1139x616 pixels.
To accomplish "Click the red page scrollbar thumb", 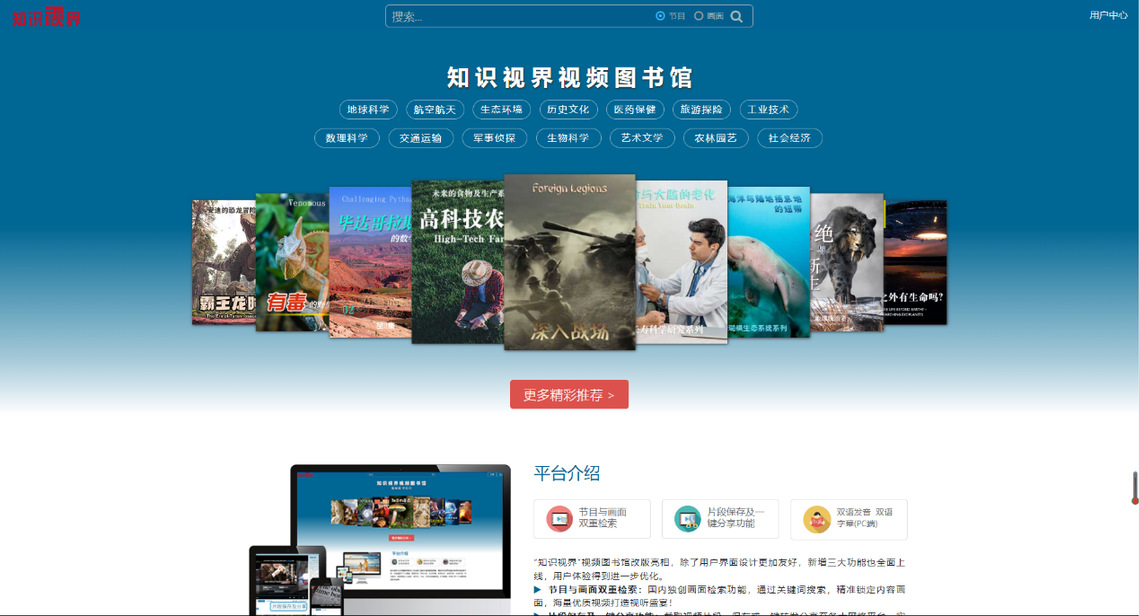I will tap(1135, 487).
